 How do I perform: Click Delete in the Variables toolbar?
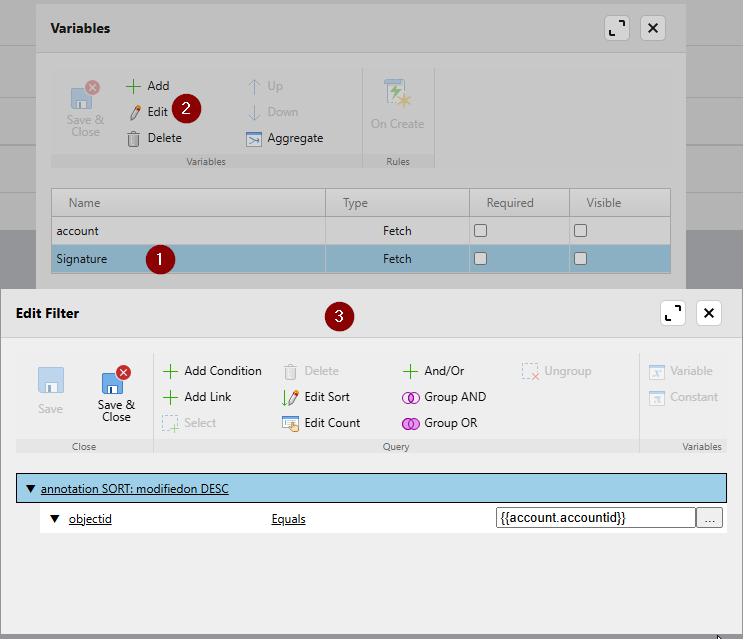tap(154, 138)
